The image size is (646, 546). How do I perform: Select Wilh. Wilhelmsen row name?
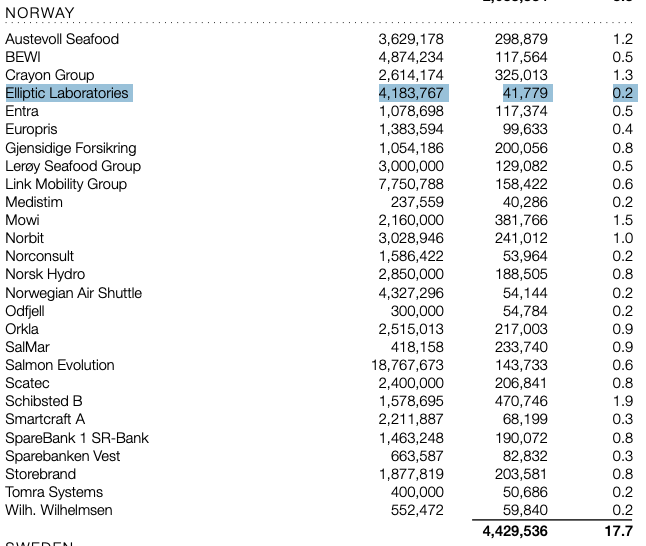pos(59,510)
